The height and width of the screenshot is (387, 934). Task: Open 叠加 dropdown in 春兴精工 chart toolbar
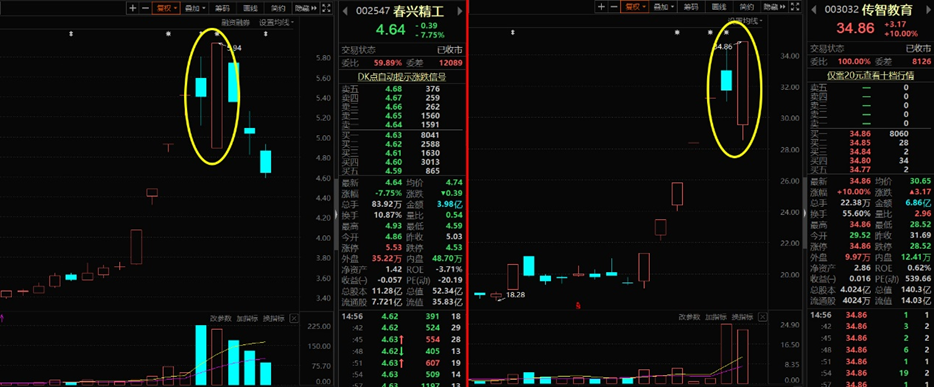[195, 8]
